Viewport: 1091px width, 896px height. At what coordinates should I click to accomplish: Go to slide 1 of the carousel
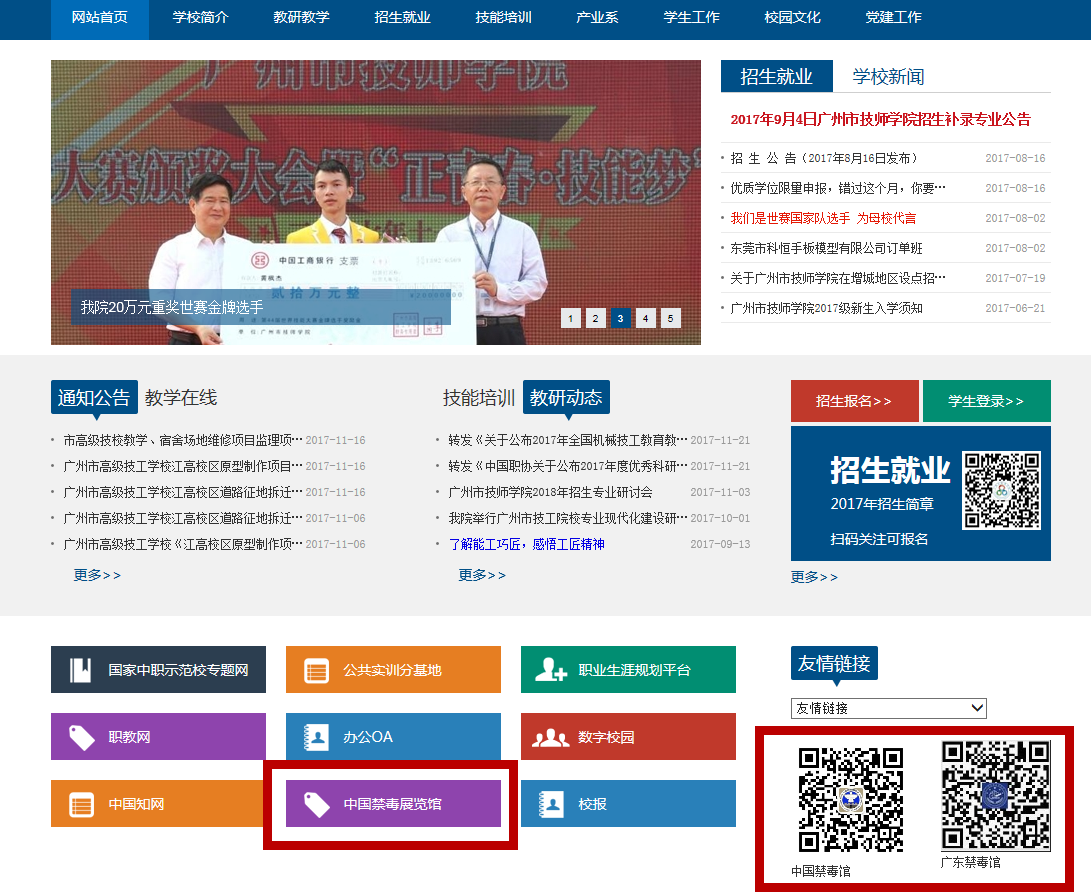point(571,319)
